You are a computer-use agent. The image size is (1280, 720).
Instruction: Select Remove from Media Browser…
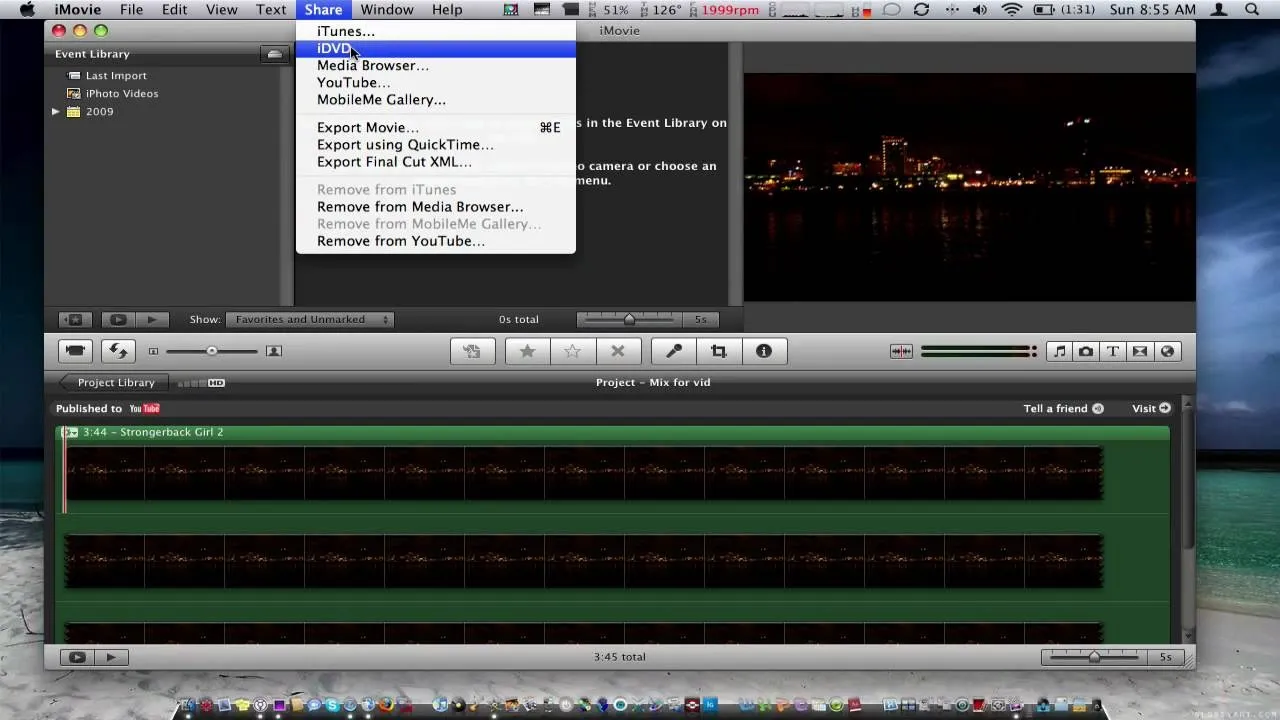pos(435,206)
